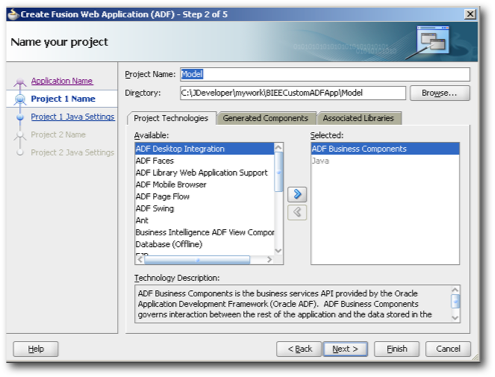Click Available list horizontal scroll right arrow
Image resolution: width=495 pixels, height=377 pixels.
pos(269,260)
